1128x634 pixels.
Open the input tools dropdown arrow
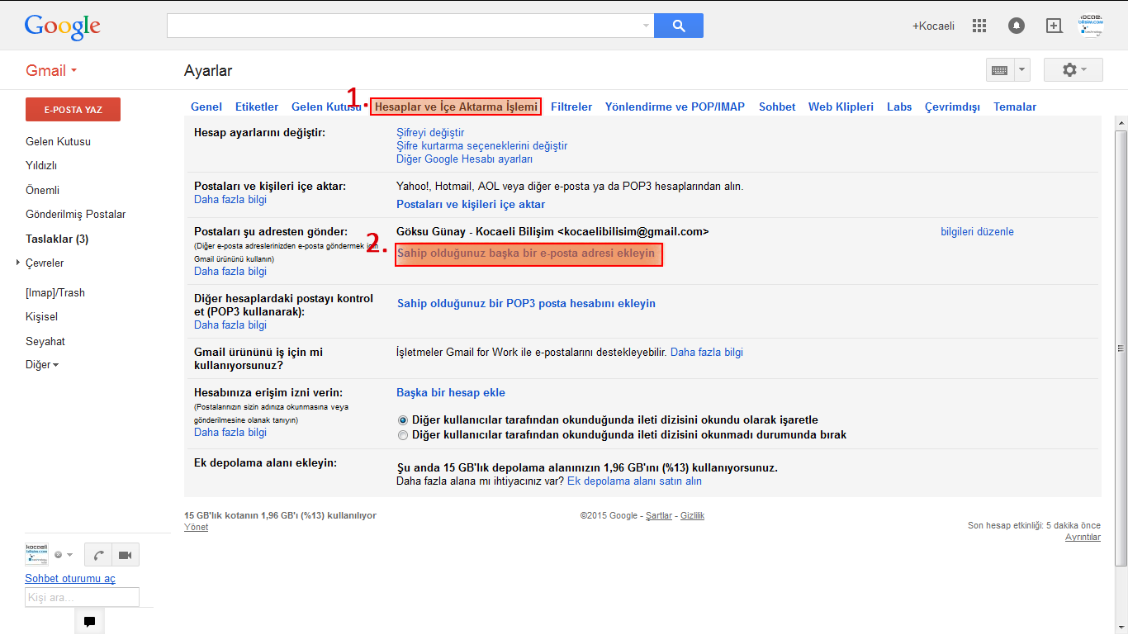click(x=1022, y=71)
